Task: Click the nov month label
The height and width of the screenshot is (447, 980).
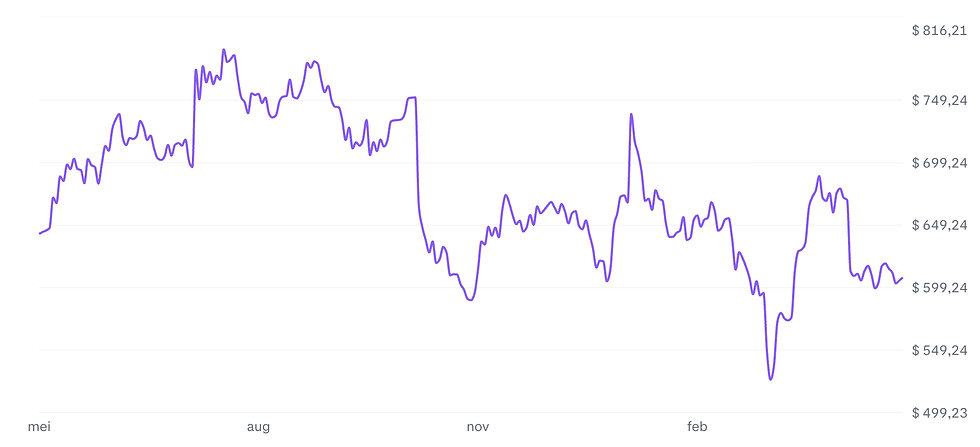Action: click(478, 427)
